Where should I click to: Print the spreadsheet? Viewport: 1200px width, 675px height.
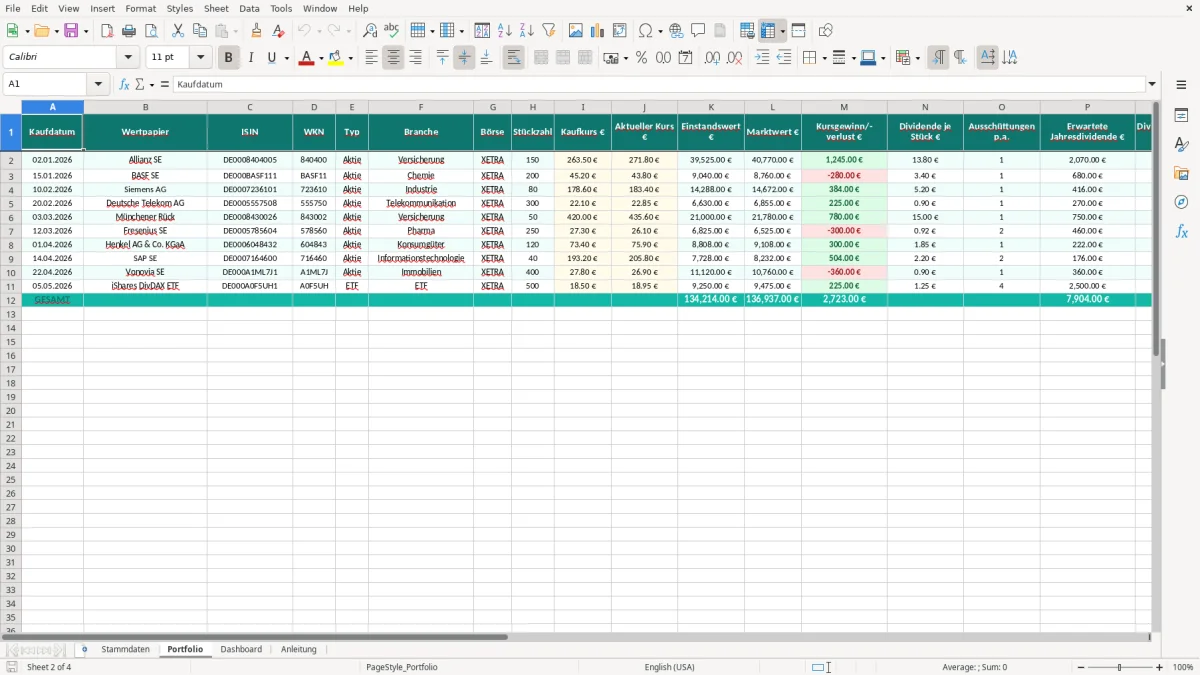(129, 31)
